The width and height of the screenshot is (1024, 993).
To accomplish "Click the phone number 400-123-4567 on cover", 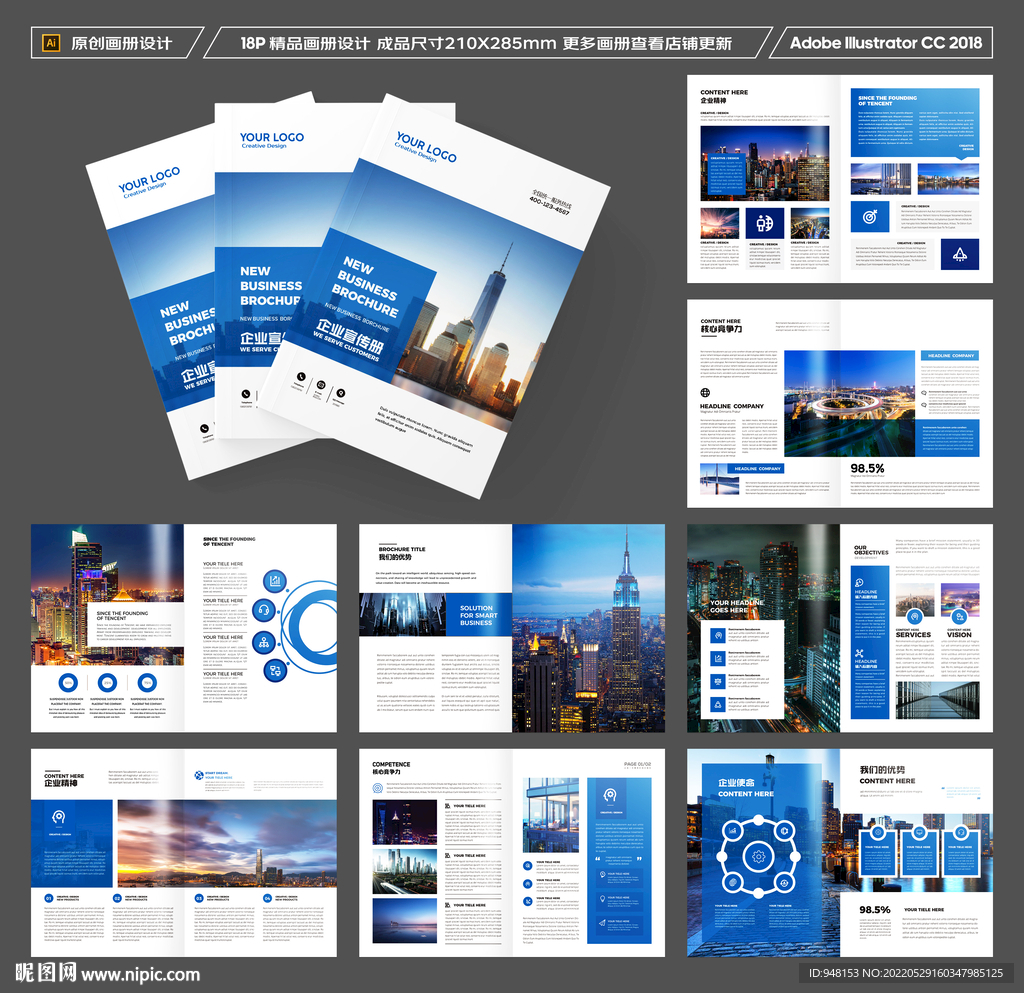I will [549, 206].
